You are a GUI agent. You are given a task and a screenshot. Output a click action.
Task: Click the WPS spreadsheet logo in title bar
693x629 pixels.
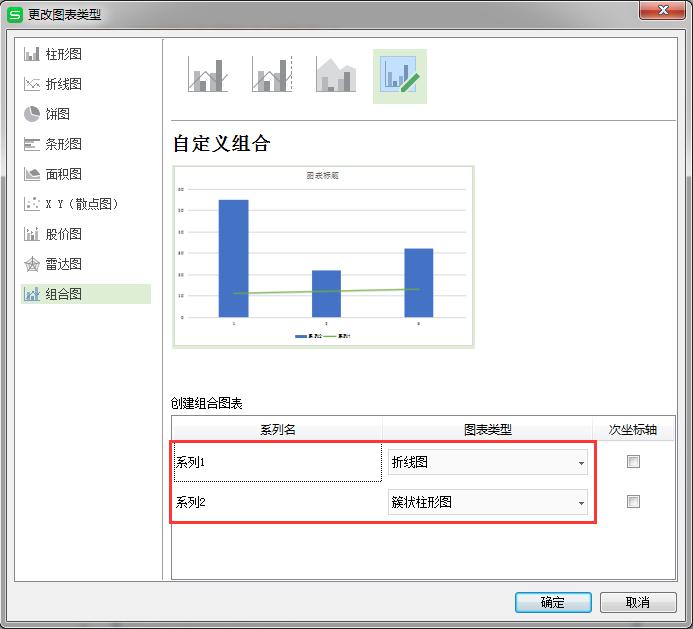click(15, 15)
